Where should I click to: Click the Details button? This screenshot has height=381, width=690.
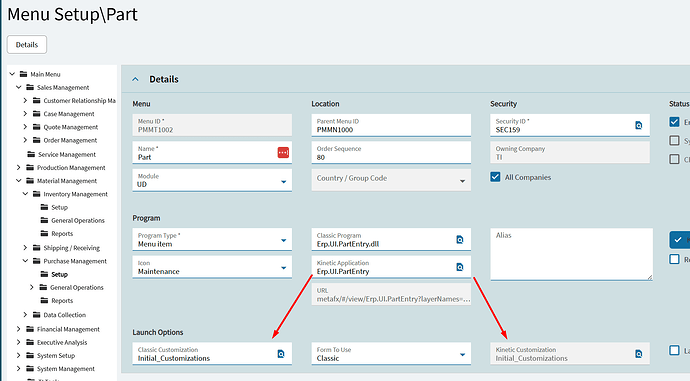tap(27, 44)
